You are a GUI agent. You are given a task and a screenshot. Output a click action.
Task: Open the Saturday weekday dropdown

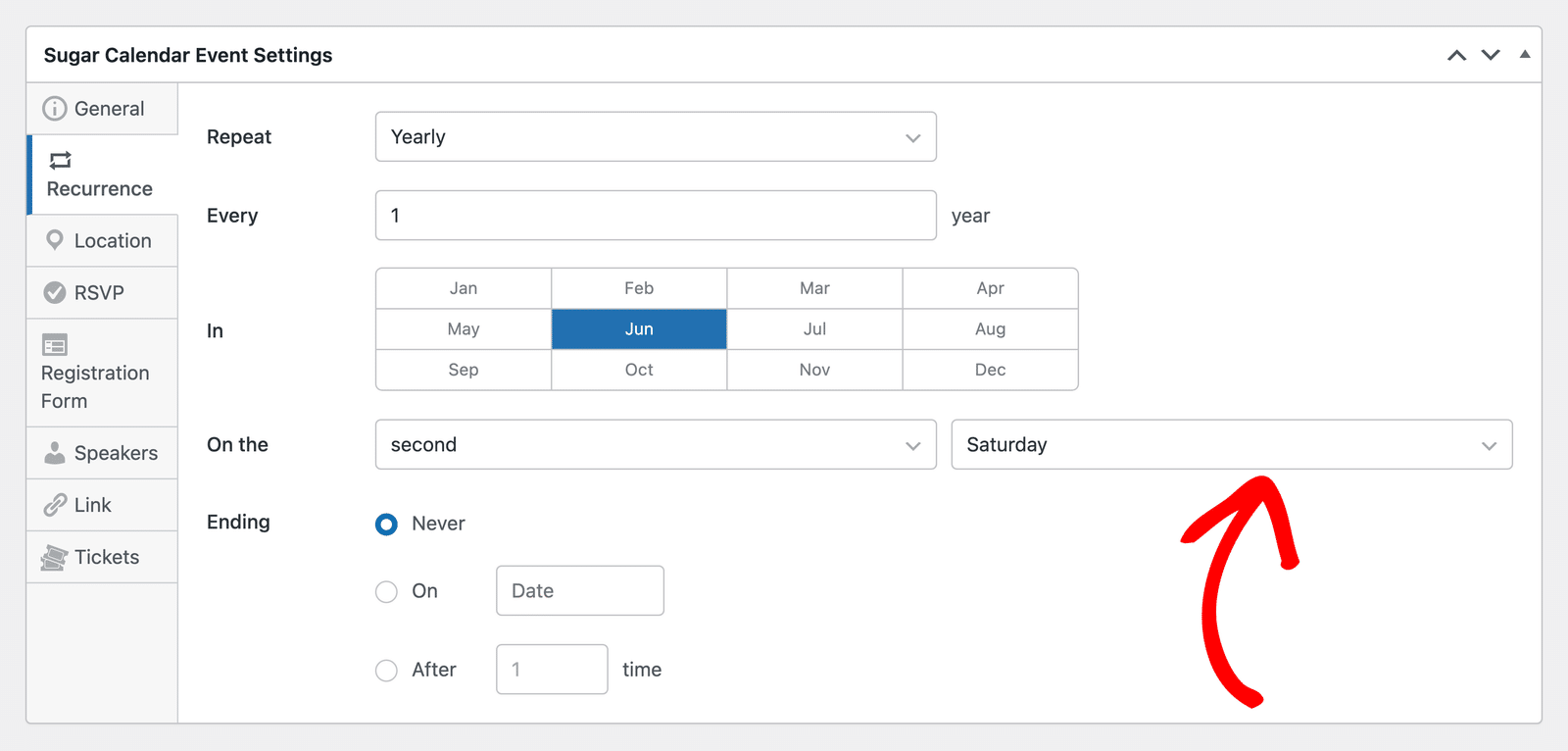tap(1232, 445)
